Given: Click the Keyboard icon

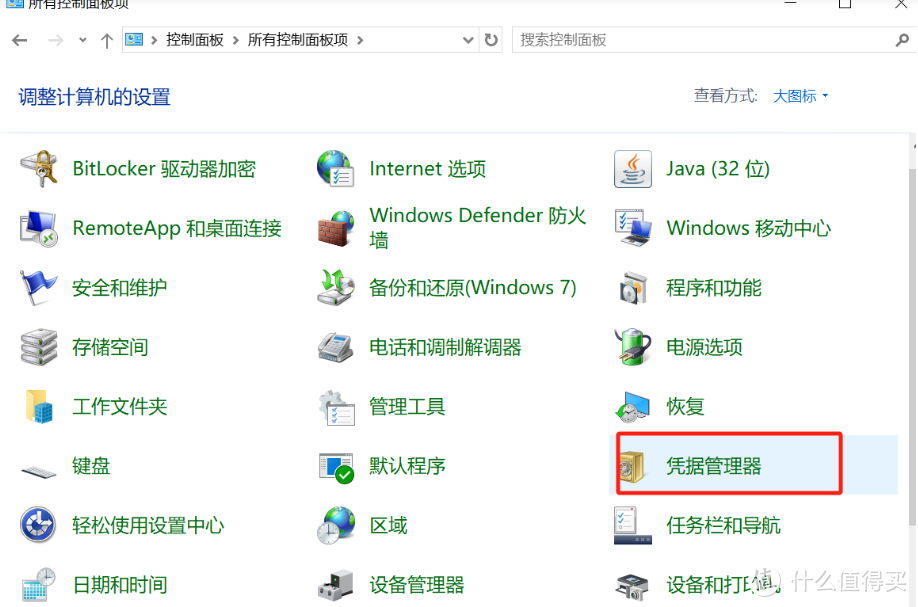Looking at the screenshot, I should pos(39,470).
